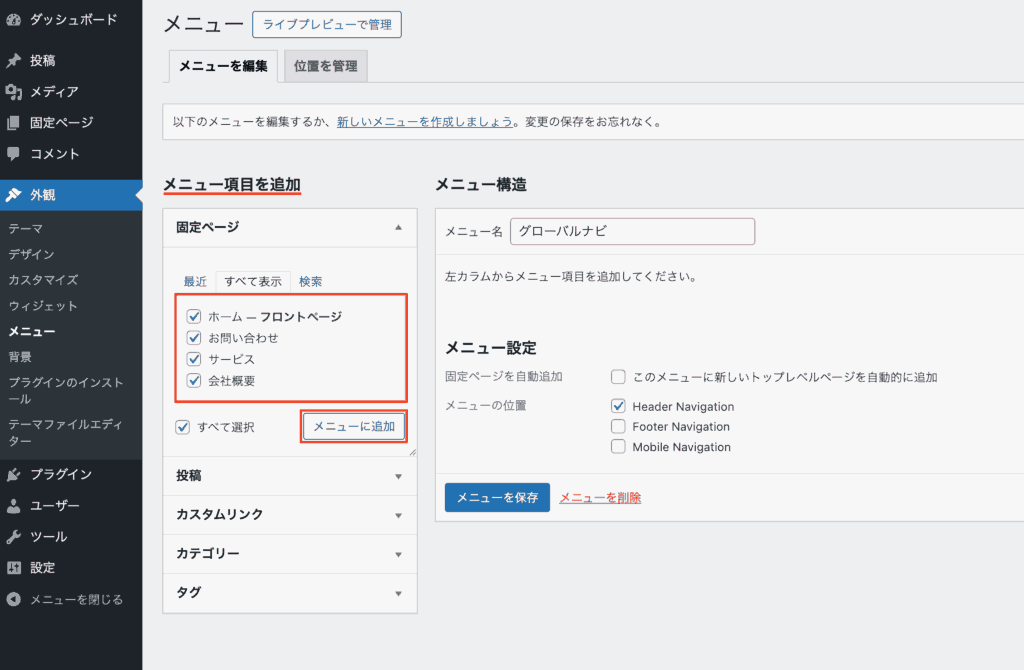Select the コメント speech bubble icon
This screenshot has width=1024, height=670.
14,154
